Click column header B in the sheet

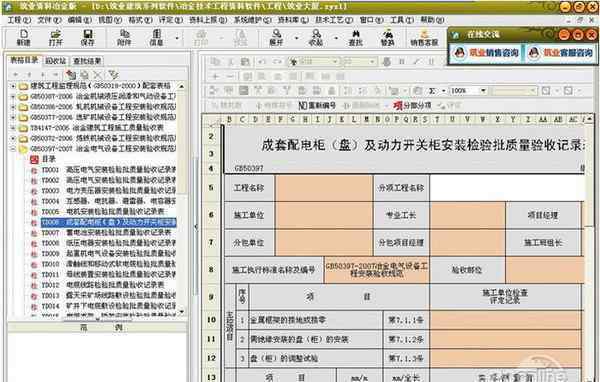click(229, 119)
